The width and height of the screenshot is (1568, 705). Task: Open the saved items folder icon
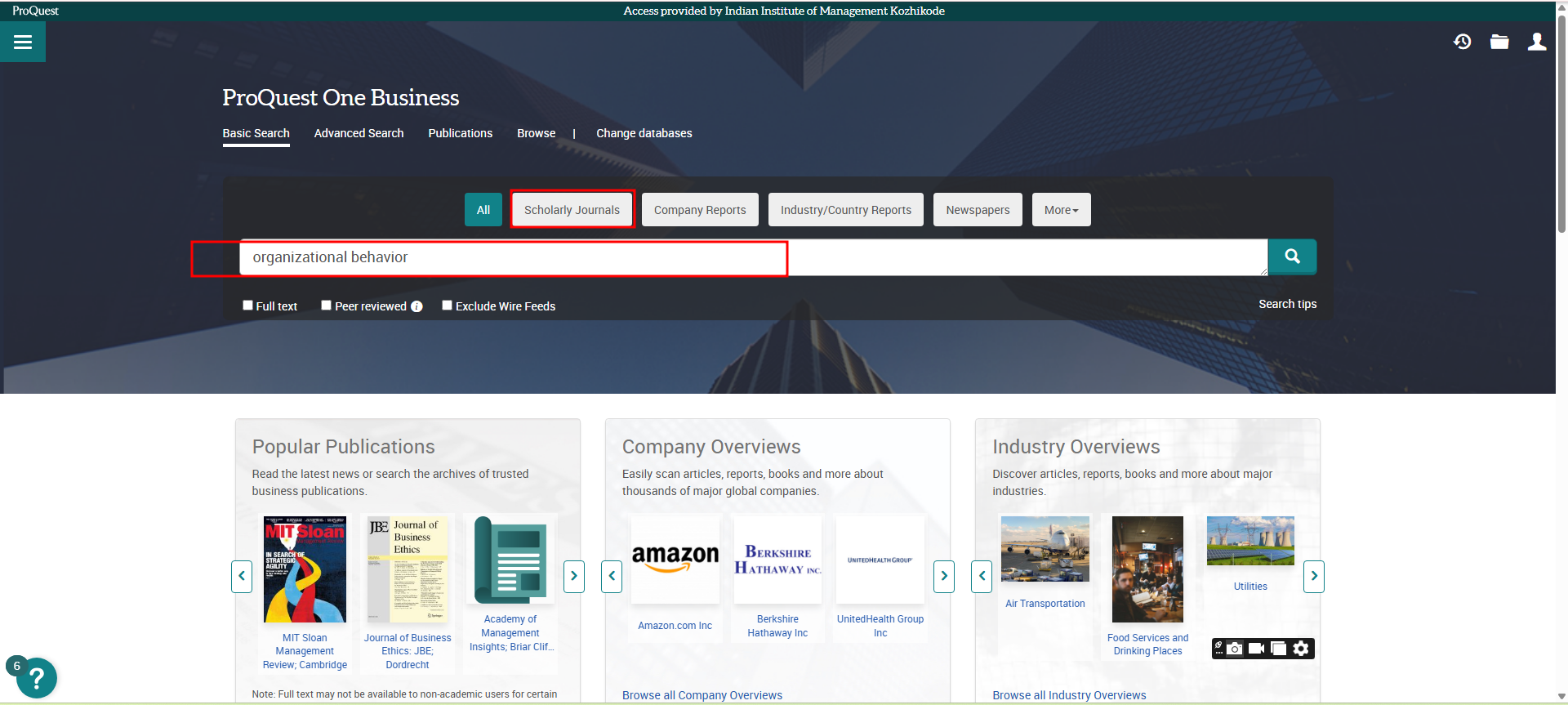1499,42
